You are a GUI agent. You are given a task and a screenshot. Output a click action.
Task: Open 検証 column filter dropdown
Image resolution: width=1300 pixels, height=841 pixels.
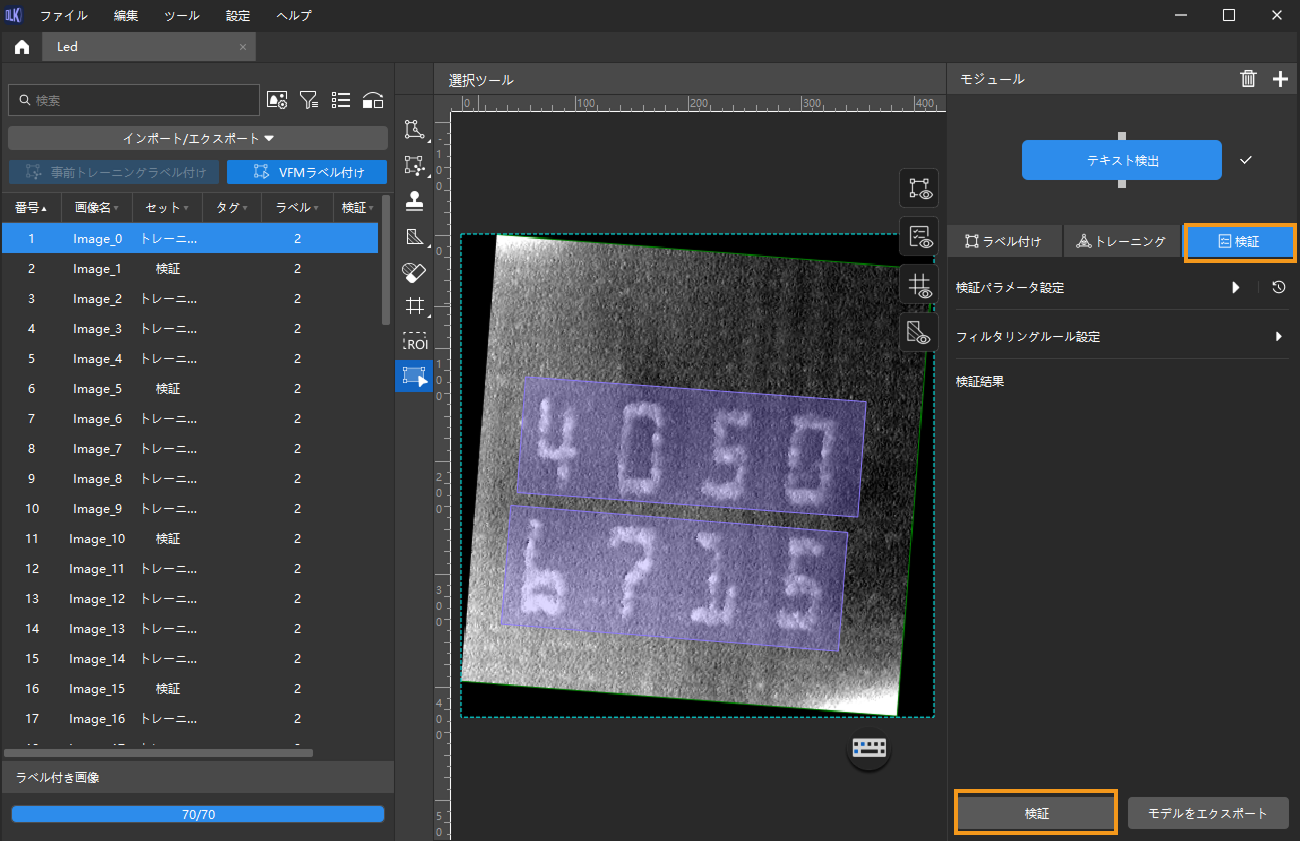(x=371, y=208)
